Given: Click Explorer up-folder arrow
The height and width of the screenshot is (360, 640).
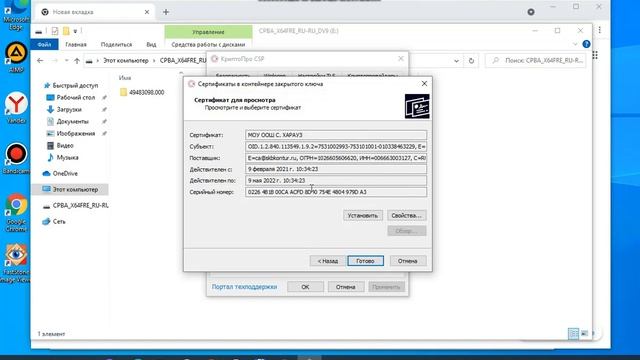Looking at the screenshot, I should [x=77, y=60].
